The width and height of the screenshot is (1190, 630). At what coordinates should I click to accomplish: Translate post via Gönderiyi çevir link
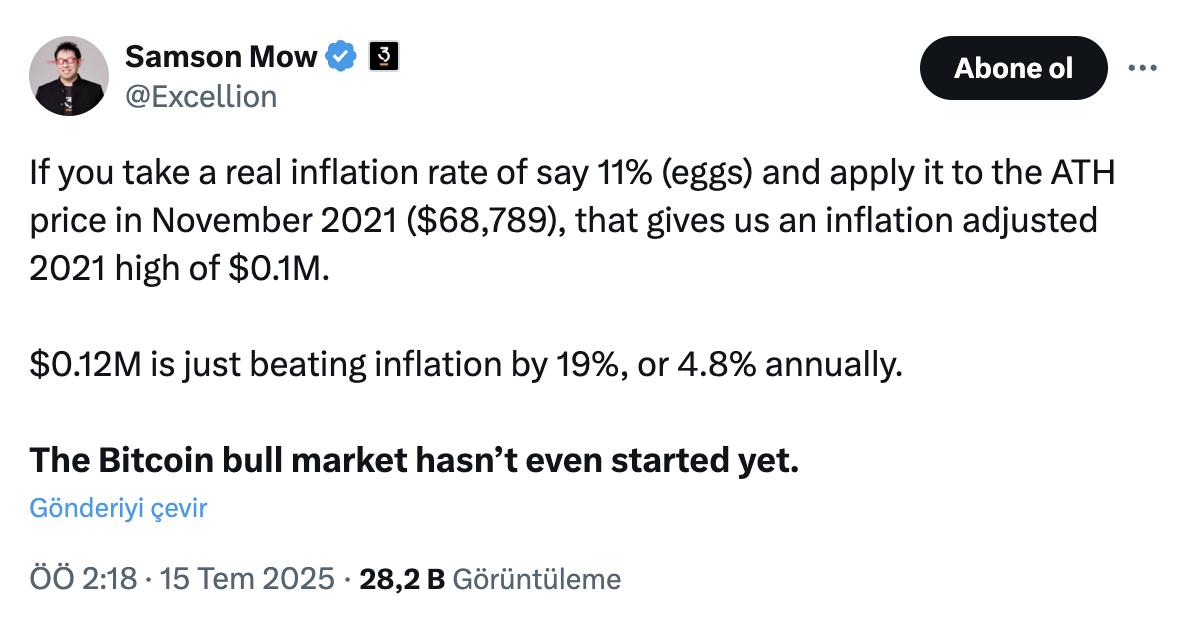118,508
